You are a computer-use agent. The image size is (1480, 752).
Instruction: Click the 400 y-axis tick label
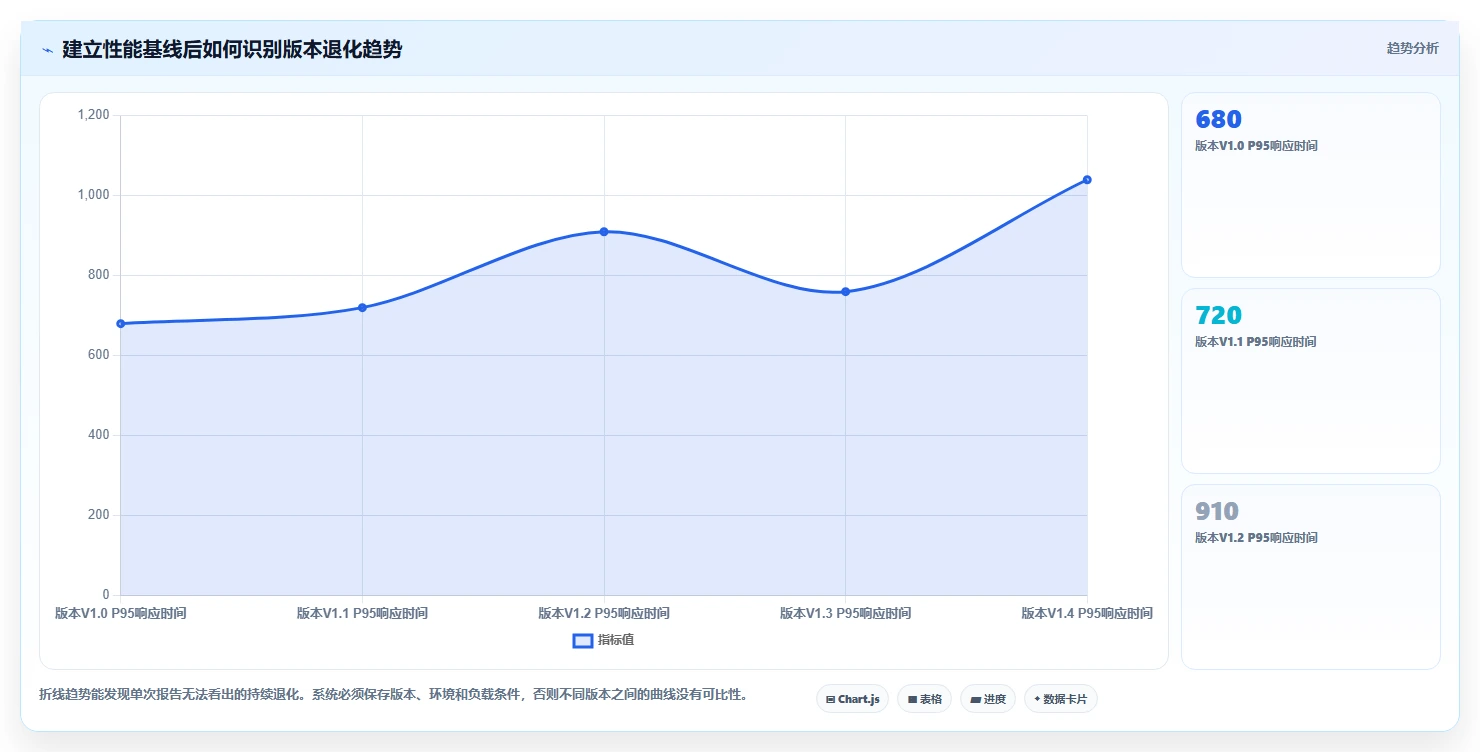click(x=98, y=435)
